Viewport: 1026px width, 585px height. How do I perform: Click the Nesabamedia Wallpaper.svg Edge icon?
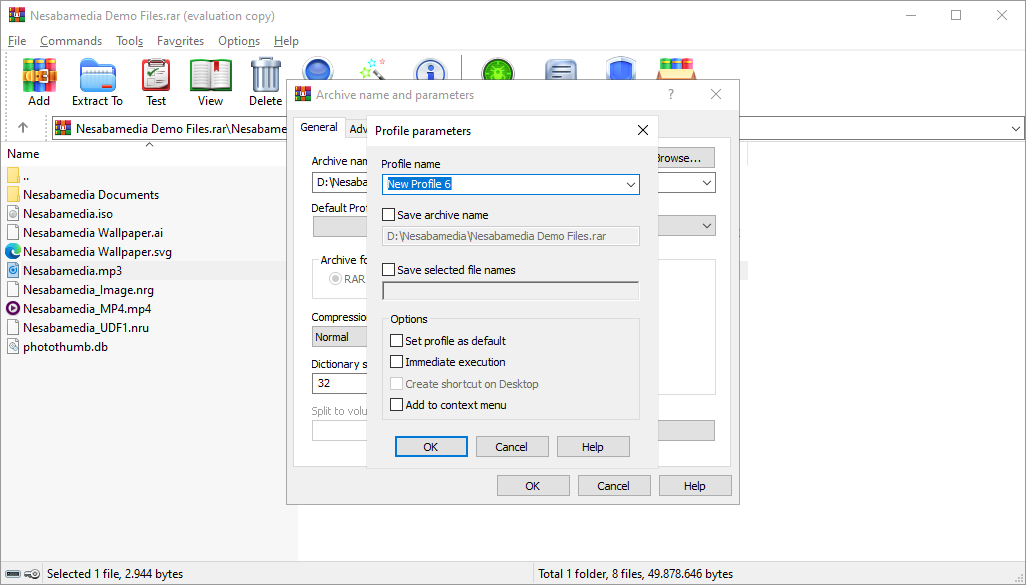point(13,251)
